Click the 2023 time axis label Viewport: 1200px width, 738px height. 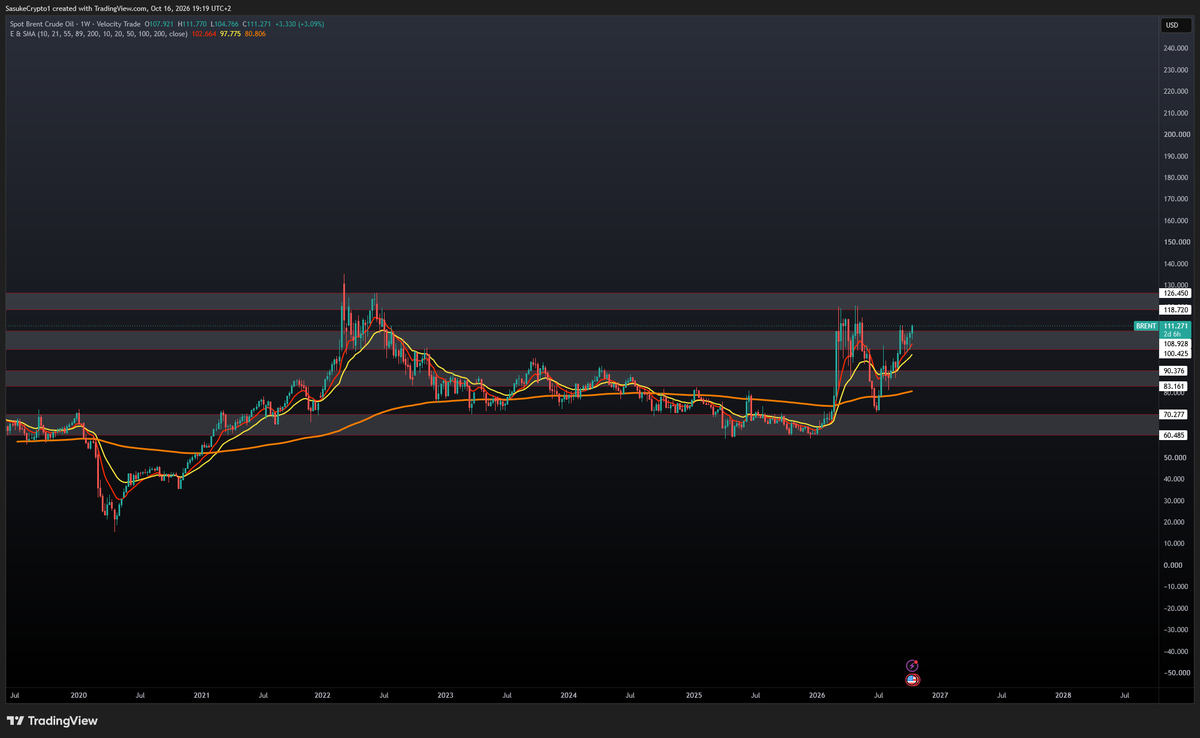(x=445, y=694)
